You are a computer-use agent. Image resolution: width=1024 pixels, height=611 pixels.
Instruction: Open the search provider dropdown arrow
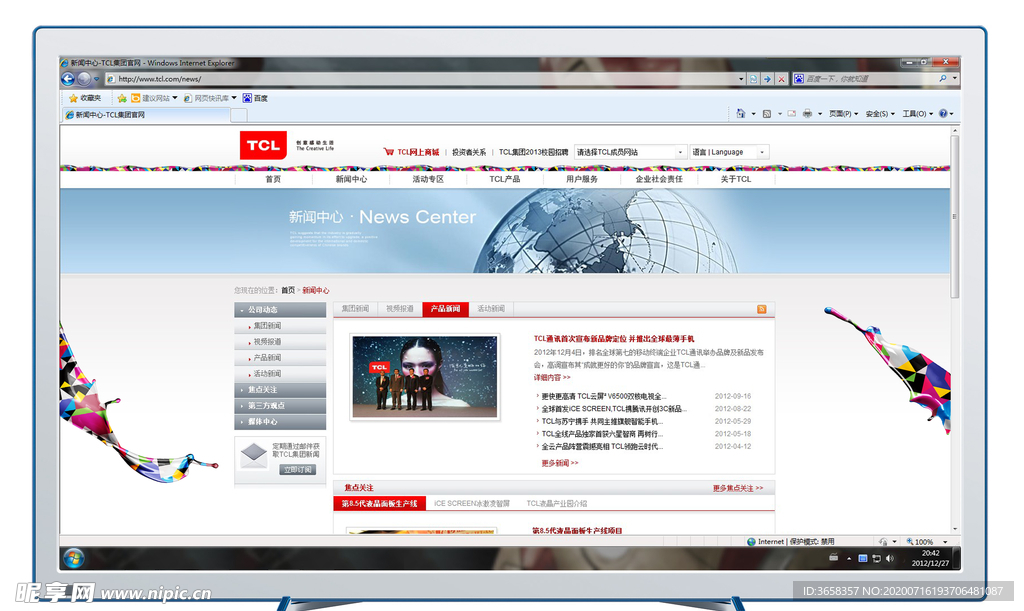[x=955, y=78]
